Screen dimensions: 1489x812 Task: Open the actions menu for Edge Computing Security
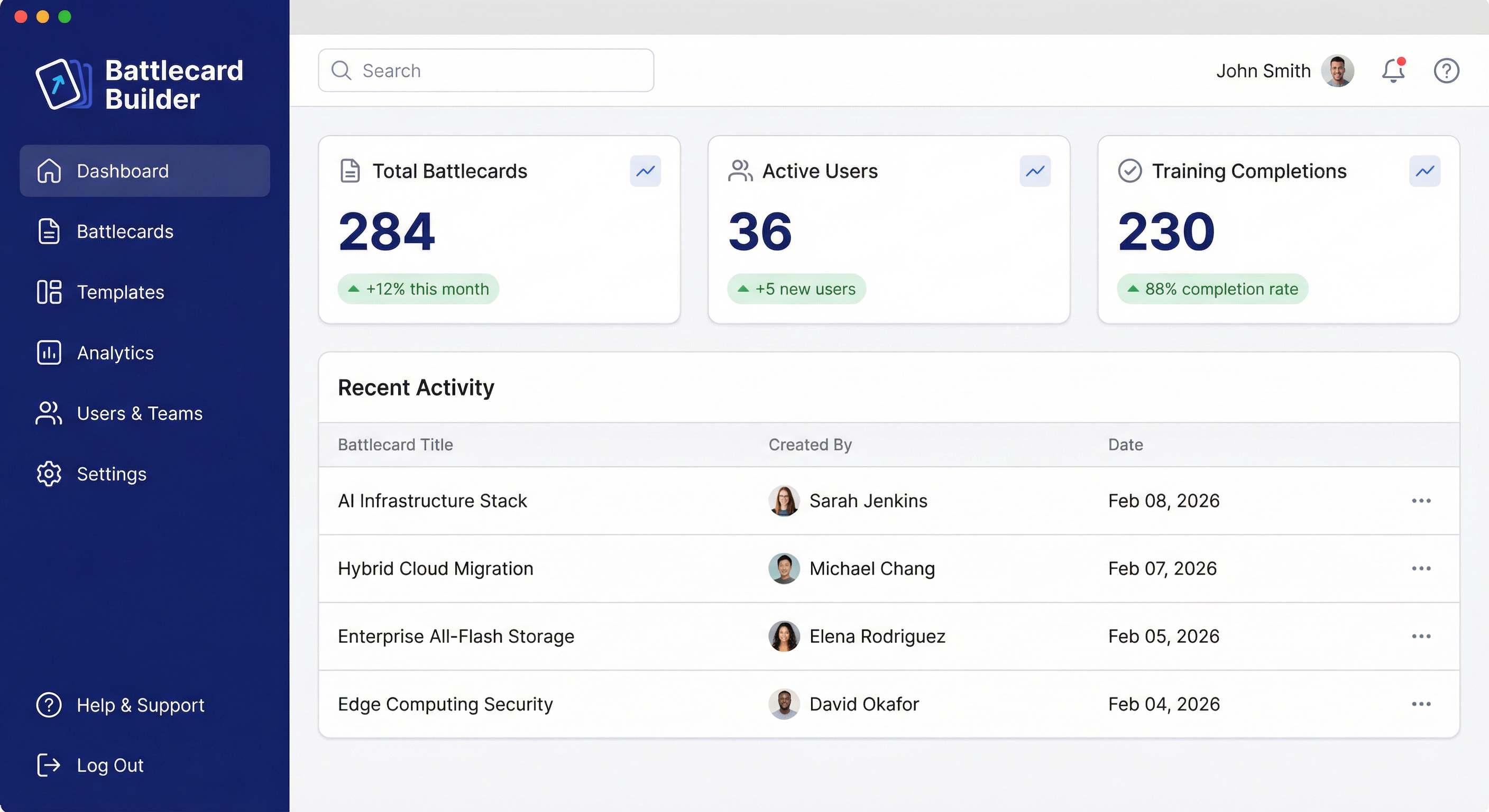click(1421, 704)
